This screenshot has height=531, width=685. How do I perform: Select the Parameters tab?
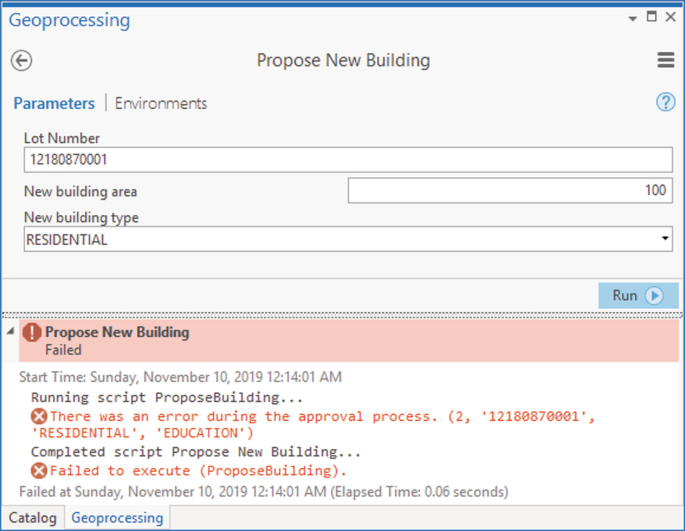[54, 104]
